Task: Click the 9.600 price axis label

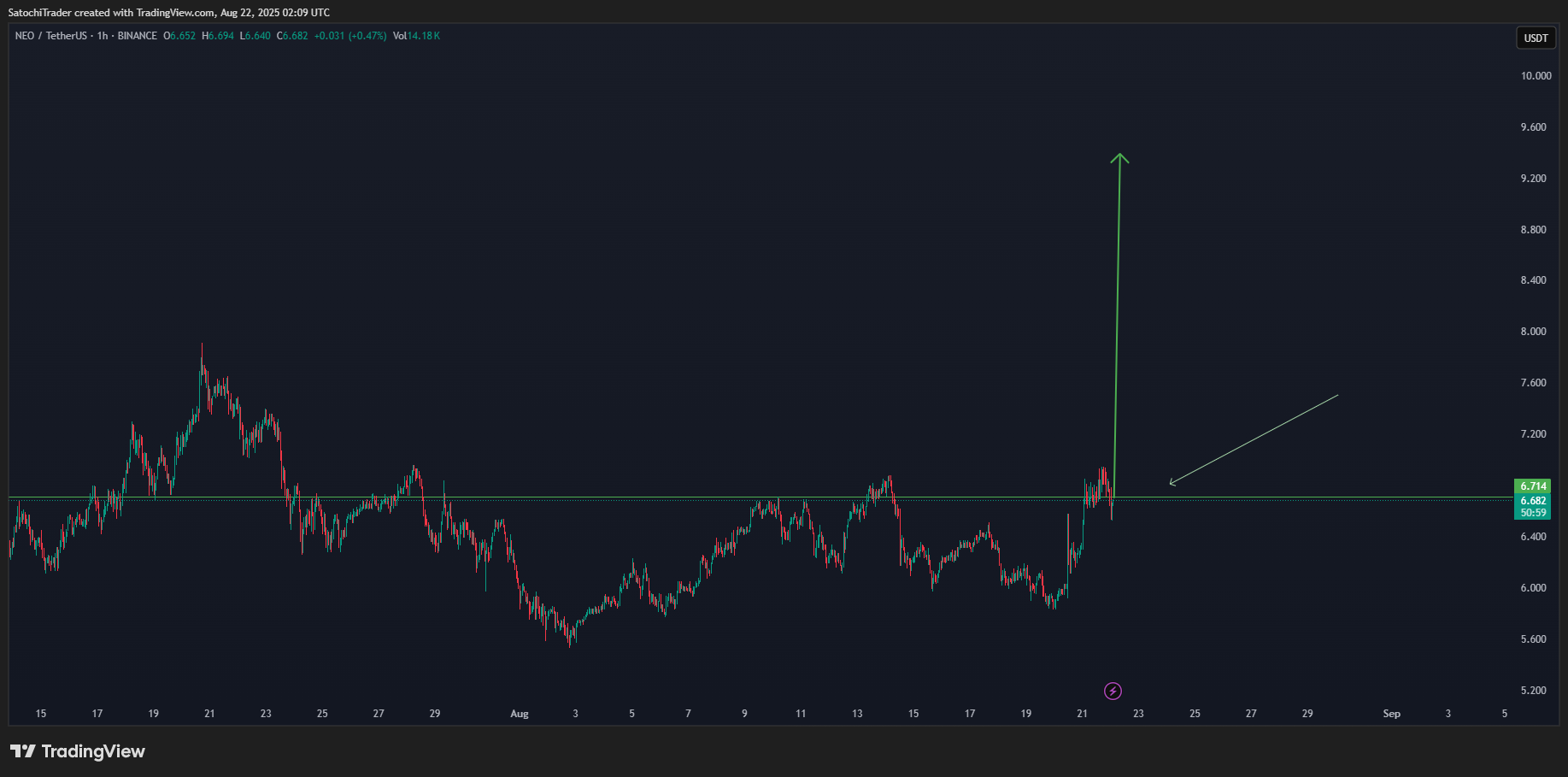Action: point(1533,127)
